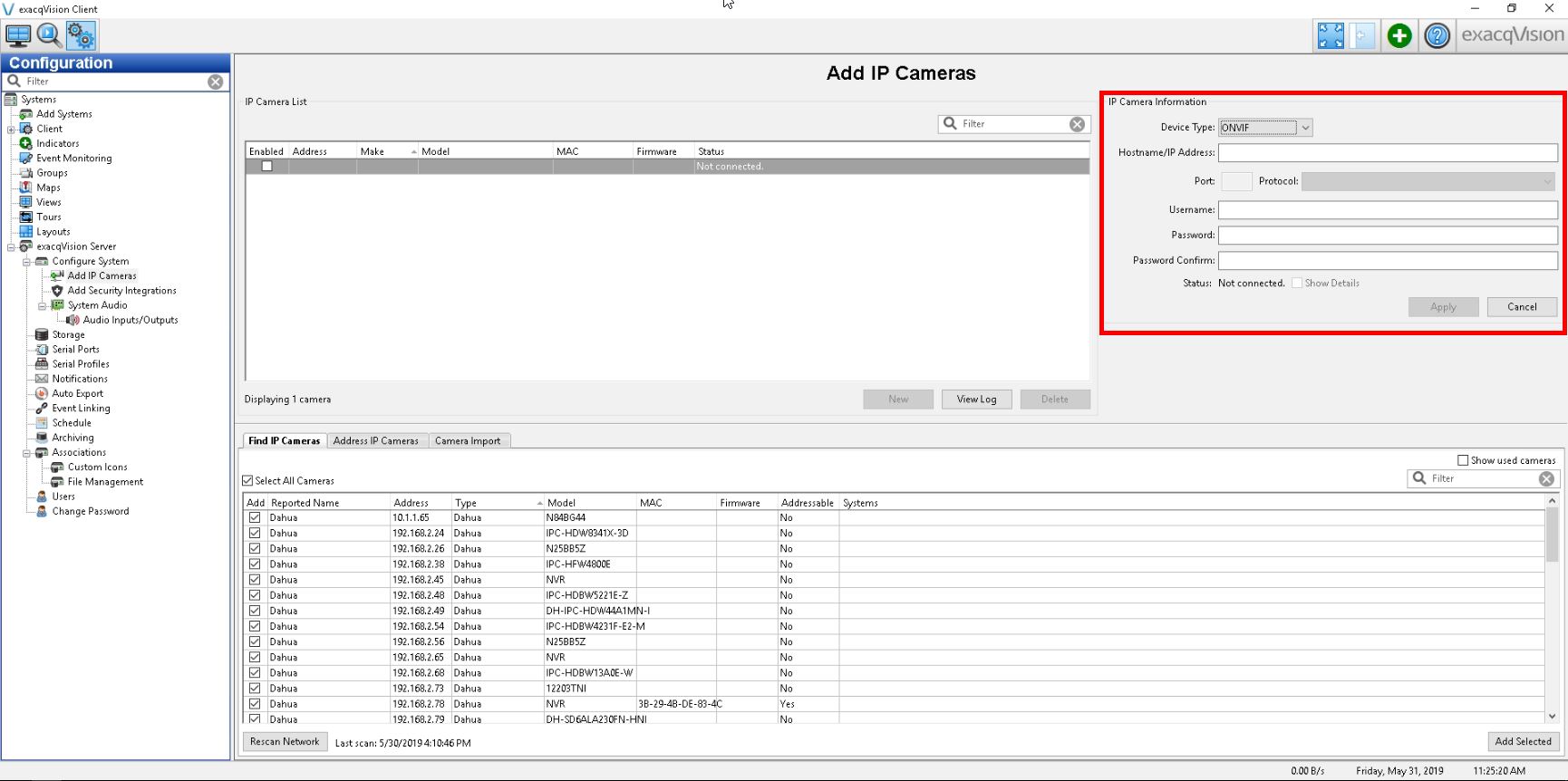
Task: Select Add IP Cameras in tree
Action: coord(102,276)
